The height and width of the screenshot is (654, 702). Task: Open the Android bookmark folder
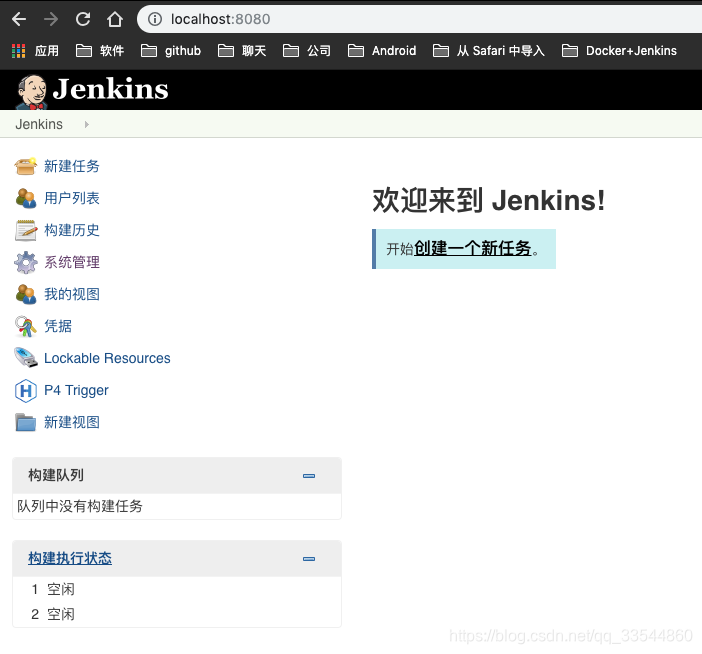(x=382, y=51)
